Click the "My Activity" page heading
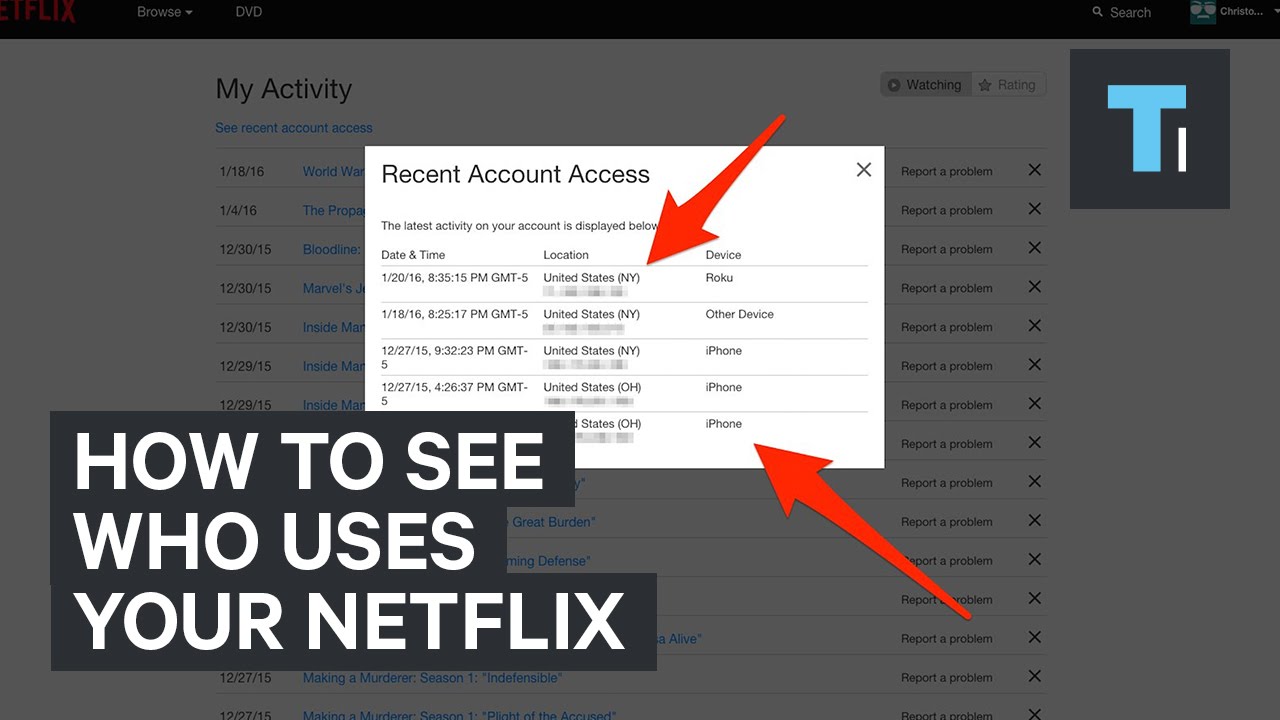The height and width of the screenshot is (720, 1280). coord(284,89)
